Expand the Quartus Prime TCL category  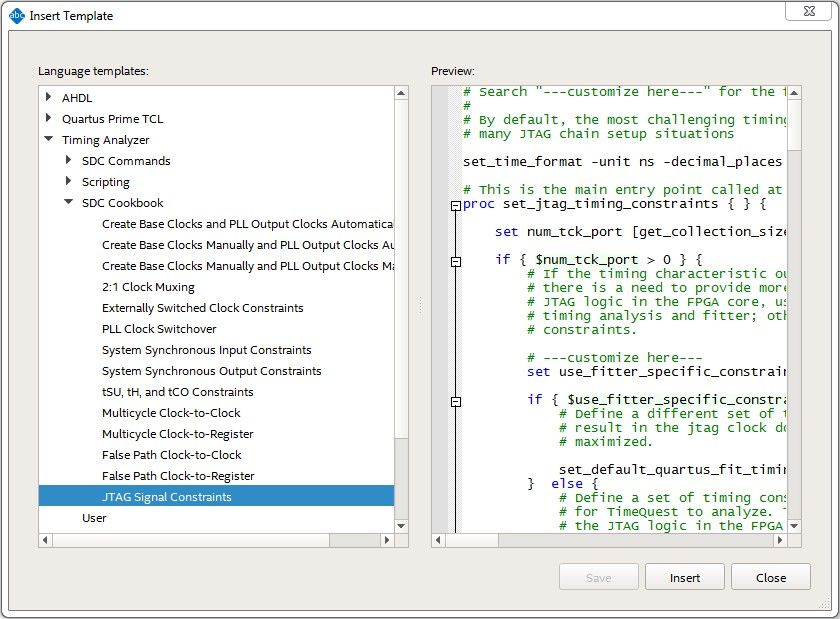(x=48, y=118)
